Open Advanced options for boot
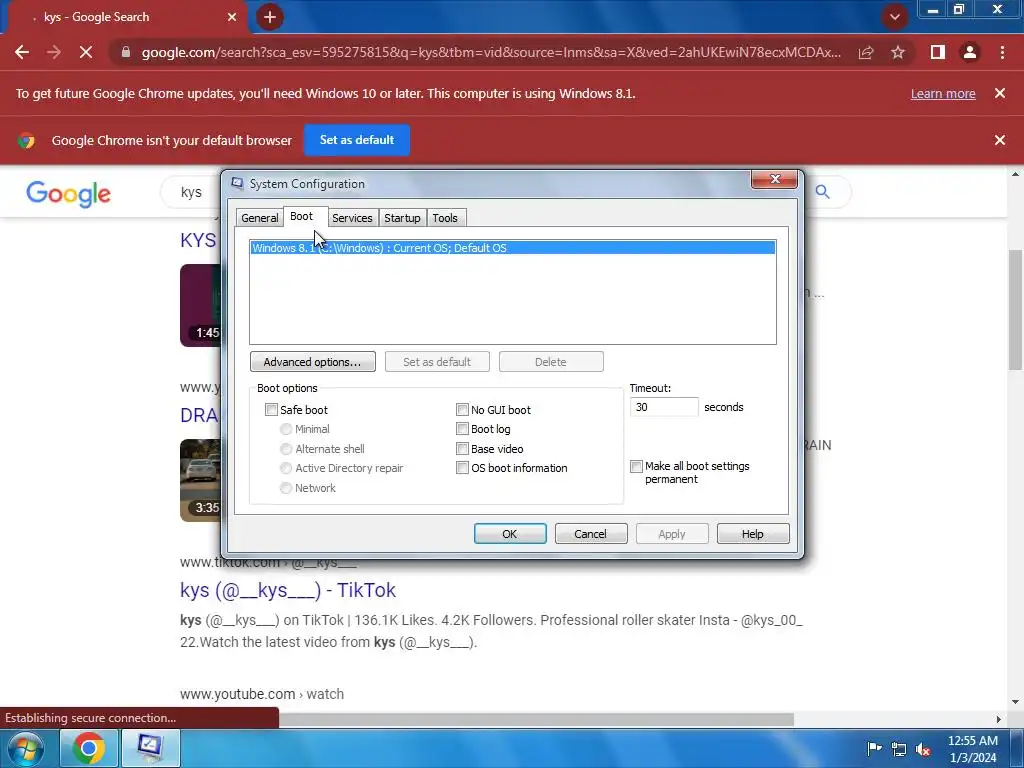 coord(312,362)
